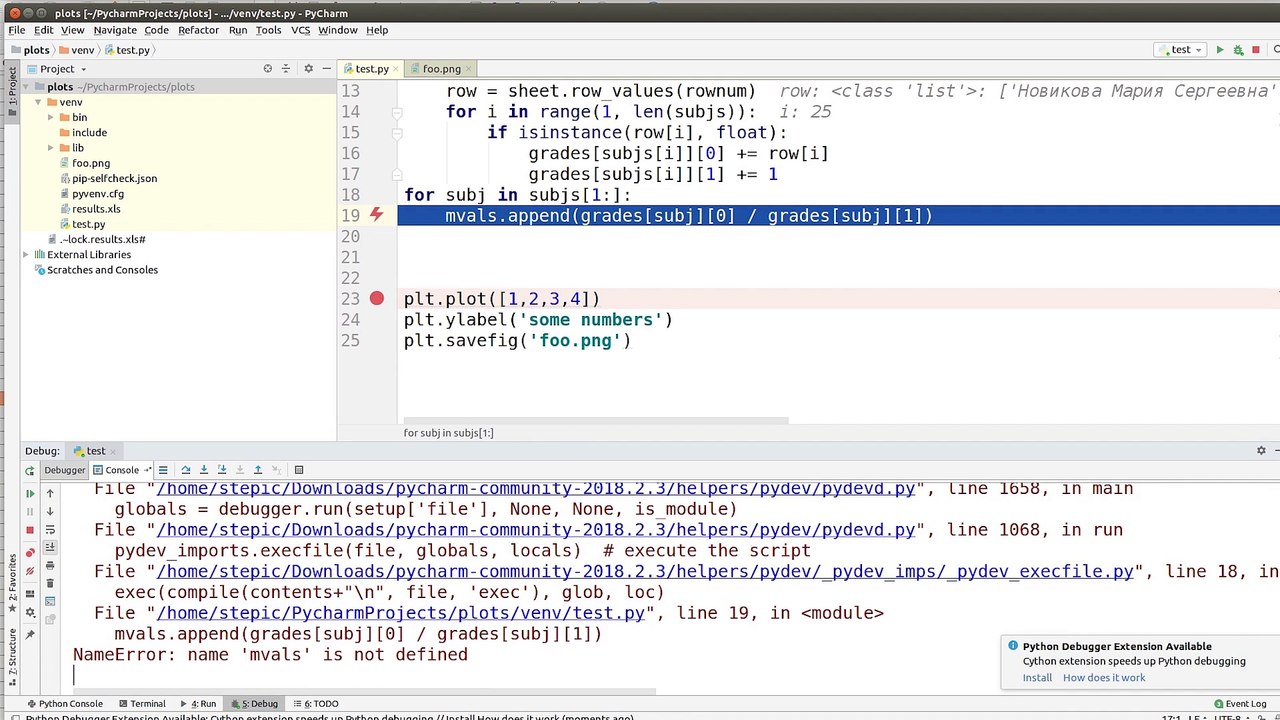Click Install link in debugger extension notification

(1037, 678)
